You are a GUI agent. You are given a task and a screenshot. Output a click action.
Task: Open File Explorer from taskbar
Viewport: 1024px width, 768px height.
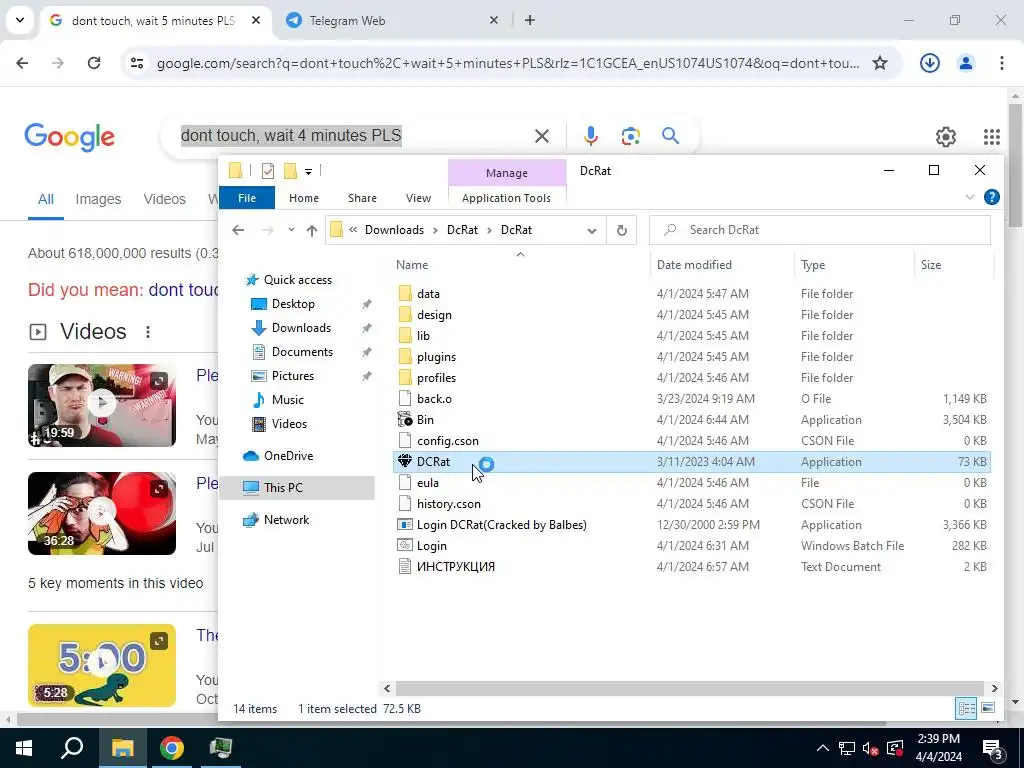pyautogui.click(x=122, y=748)
